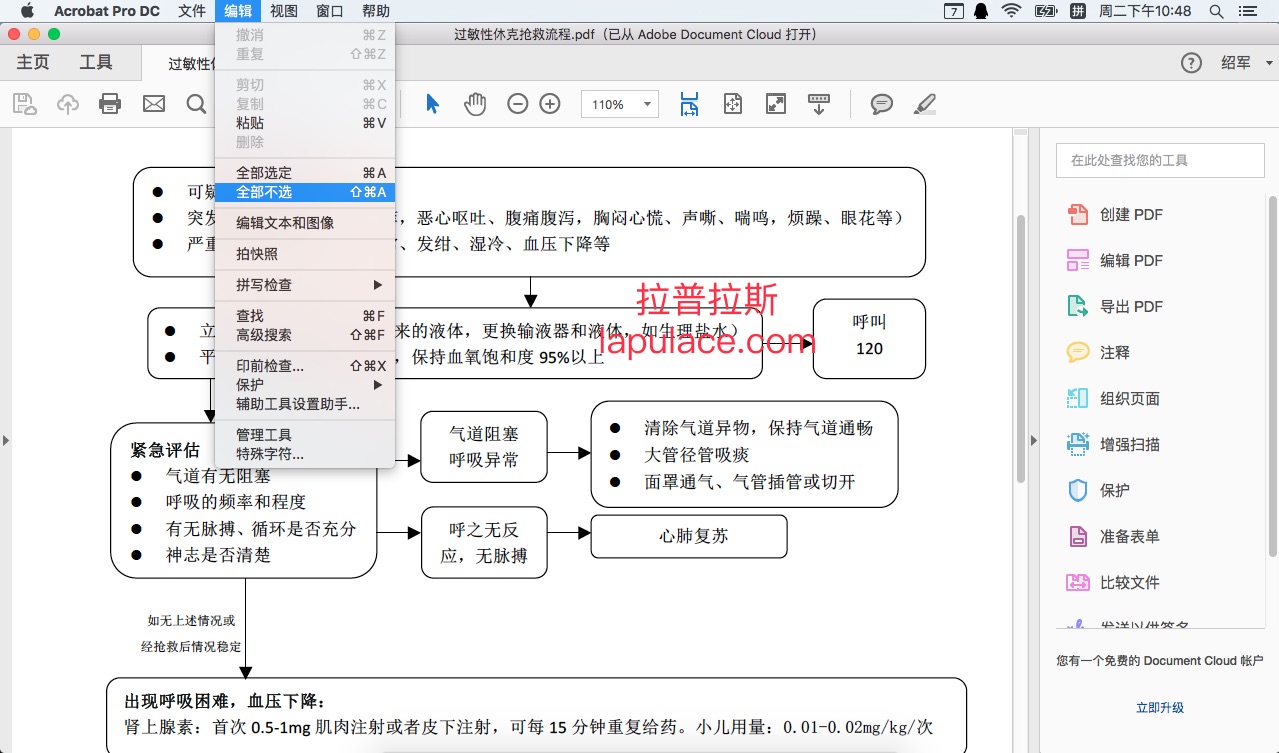Screen dimensions: 1279x753
Task: Click the print icon in toolbar
Action: 110,104
